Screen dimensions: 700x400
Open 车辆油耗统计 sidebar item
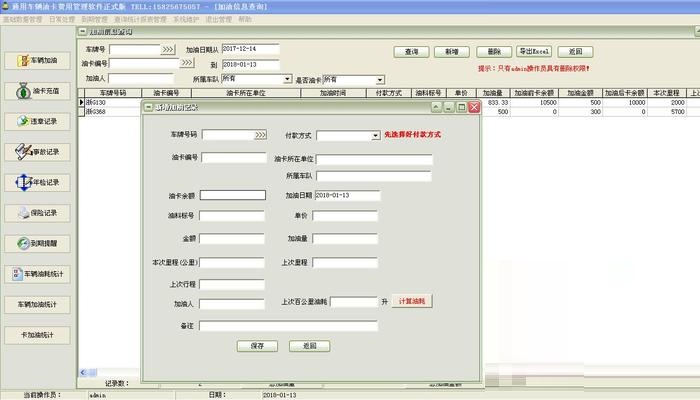click(38, 274)
